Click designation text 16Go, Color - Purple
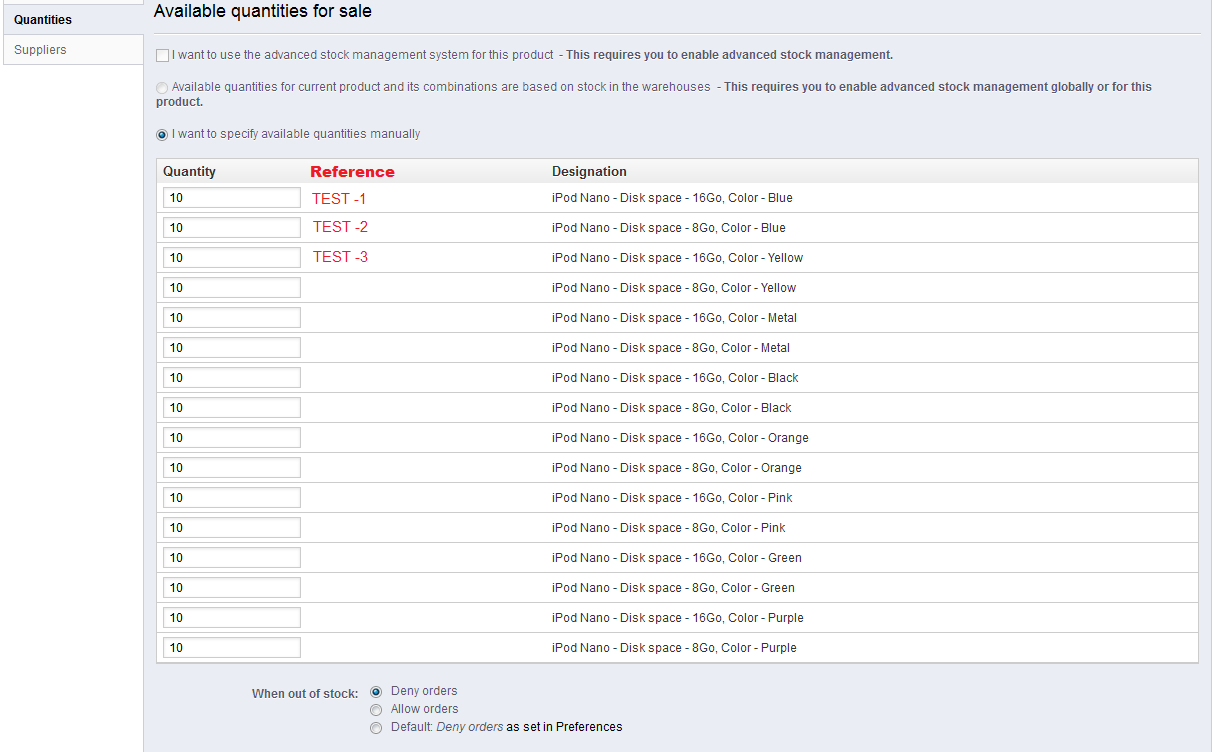 [678, 618]
